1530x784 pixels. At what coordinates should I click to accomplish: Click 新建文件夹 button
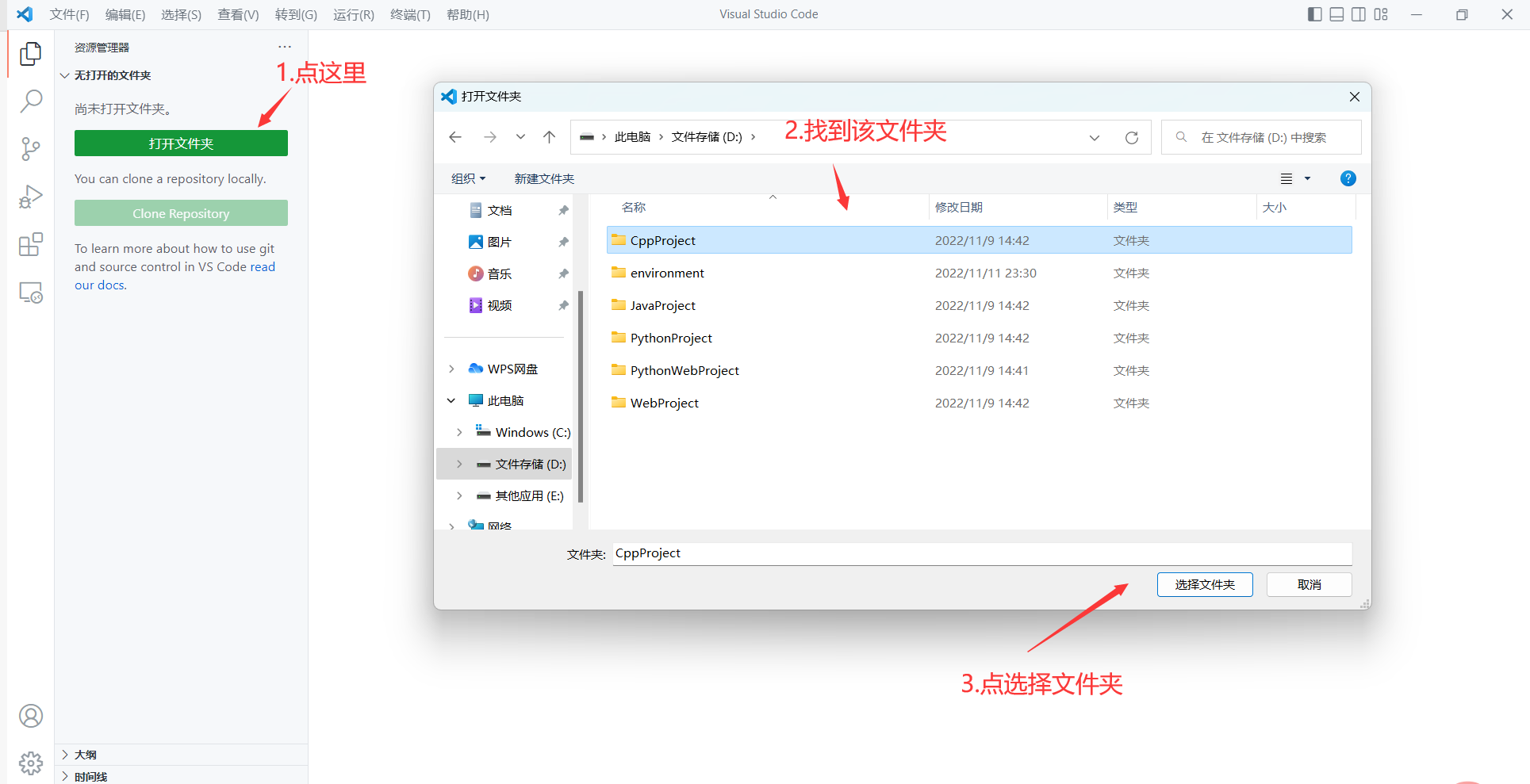point(544,178)
